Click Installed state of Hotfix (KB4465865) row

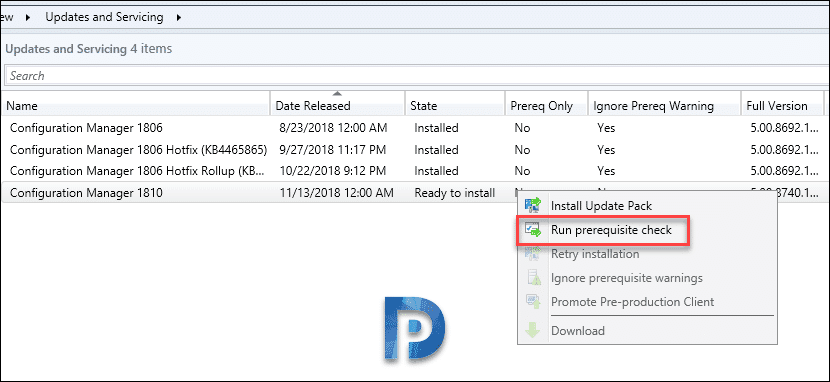click(436, 150)
